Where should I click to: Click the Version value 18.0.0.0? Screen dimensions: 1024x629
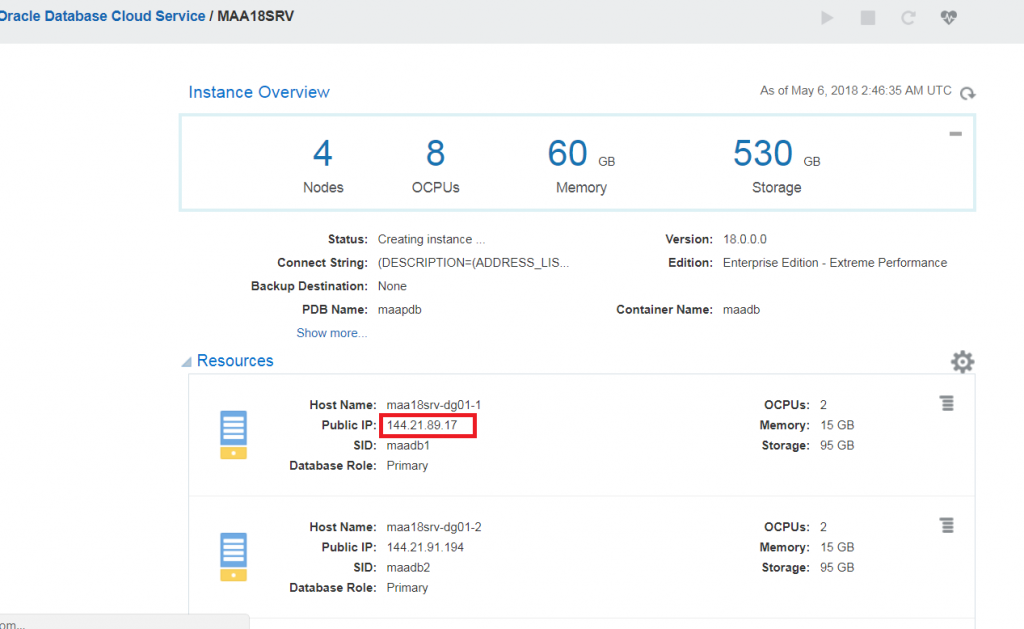click(x=744, y=240)
